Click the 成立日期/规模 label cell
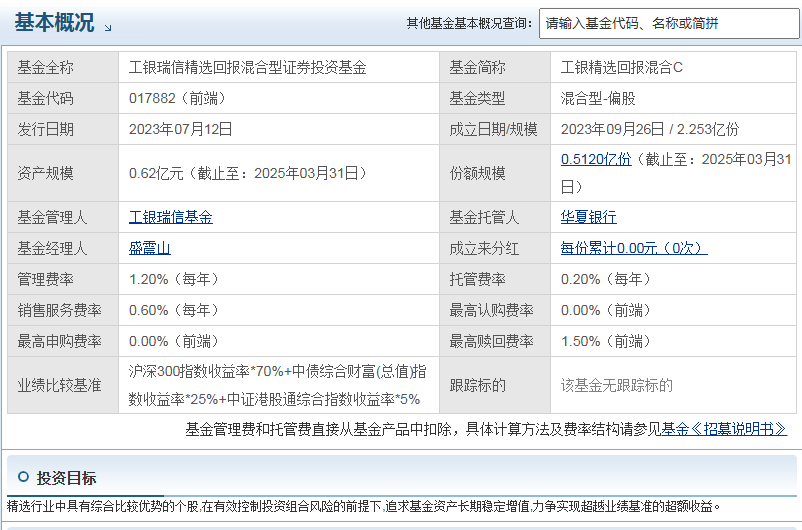Viewport: 802px width, 530px height. coord(495,129)
